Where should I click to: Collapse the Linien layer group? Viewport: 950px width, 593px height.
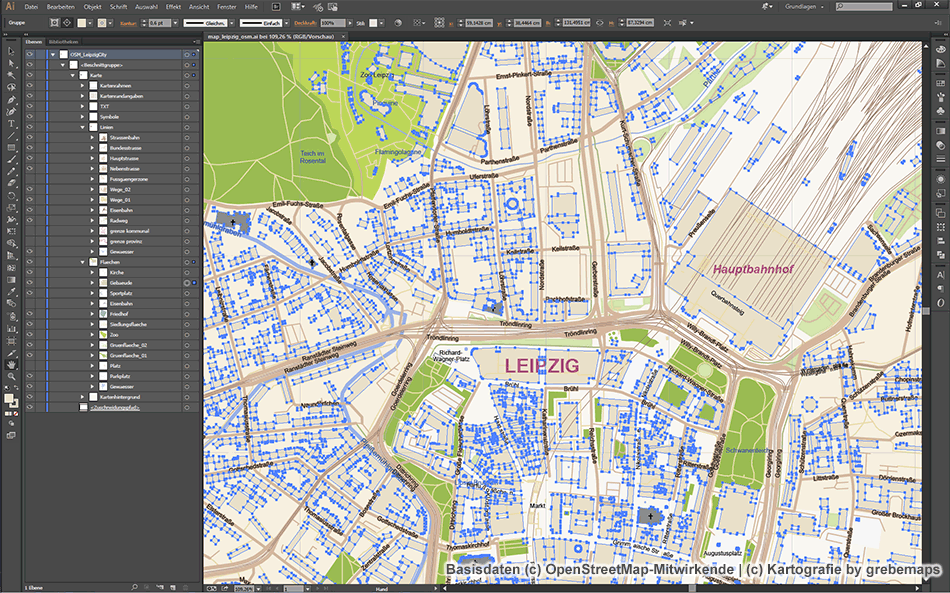(x=82, y=127)
